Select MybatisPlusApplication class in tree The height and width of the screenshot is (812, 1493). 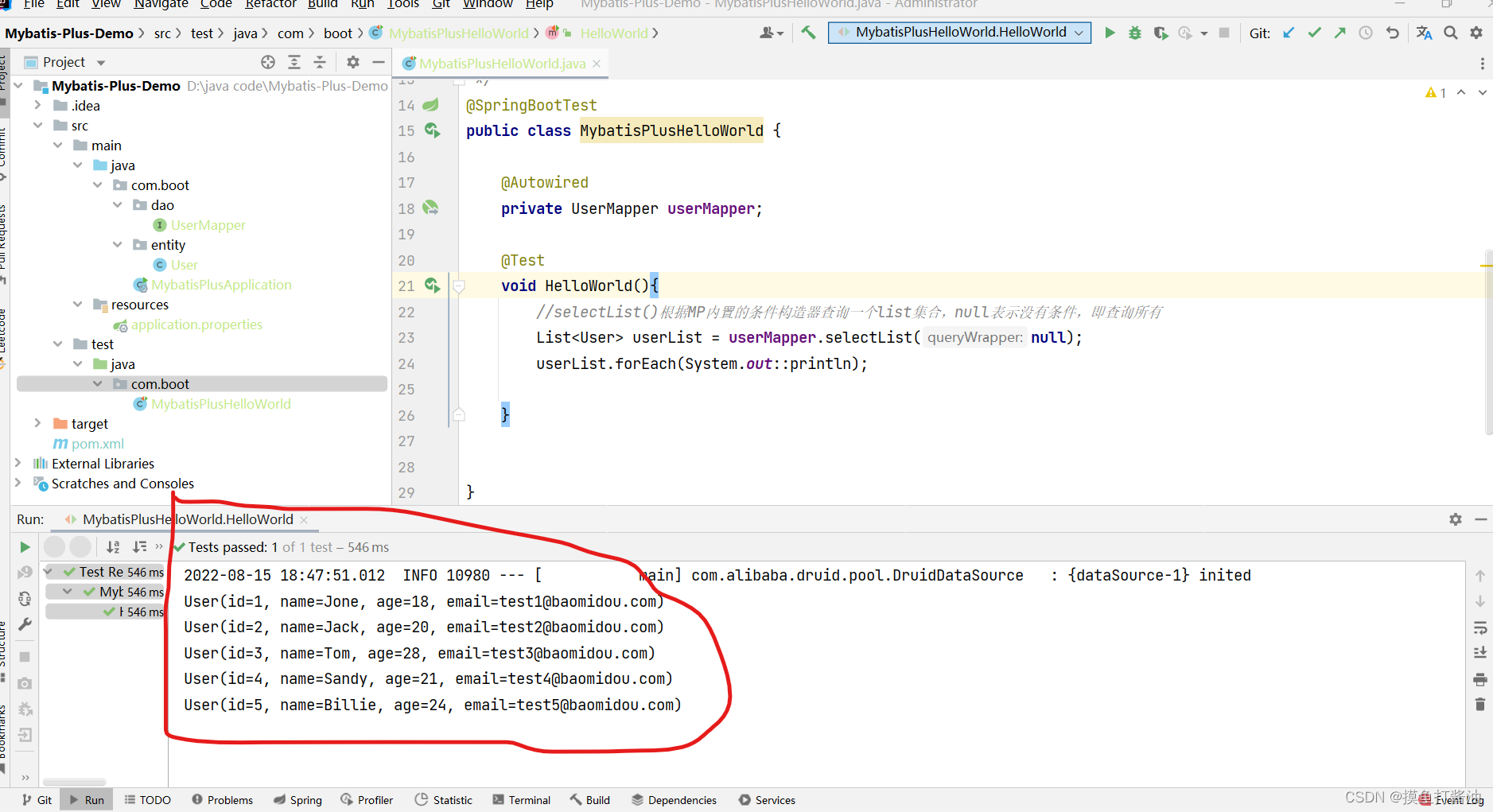click(x=221, y=285)
